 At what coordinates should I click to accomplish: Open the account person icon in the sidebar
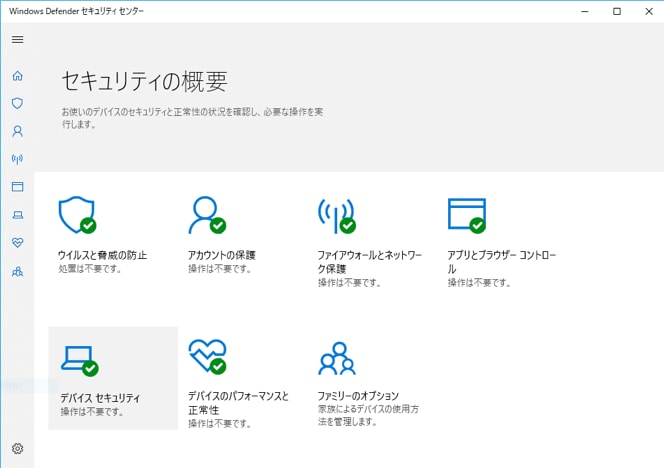coord(17,131)
